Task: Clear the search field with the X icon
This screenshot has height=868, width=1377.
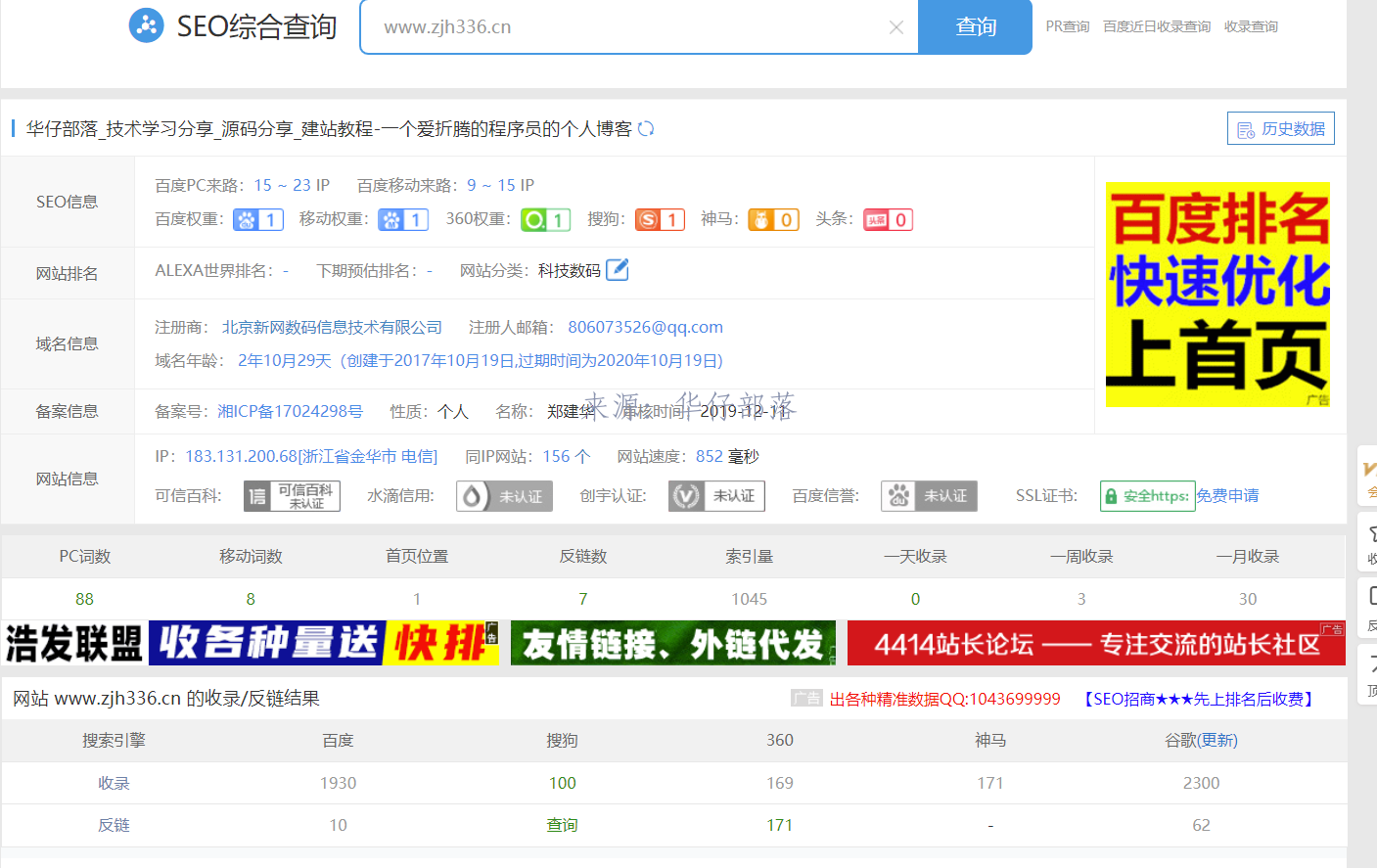Action: pyautogui.click(x=895, y=27)
